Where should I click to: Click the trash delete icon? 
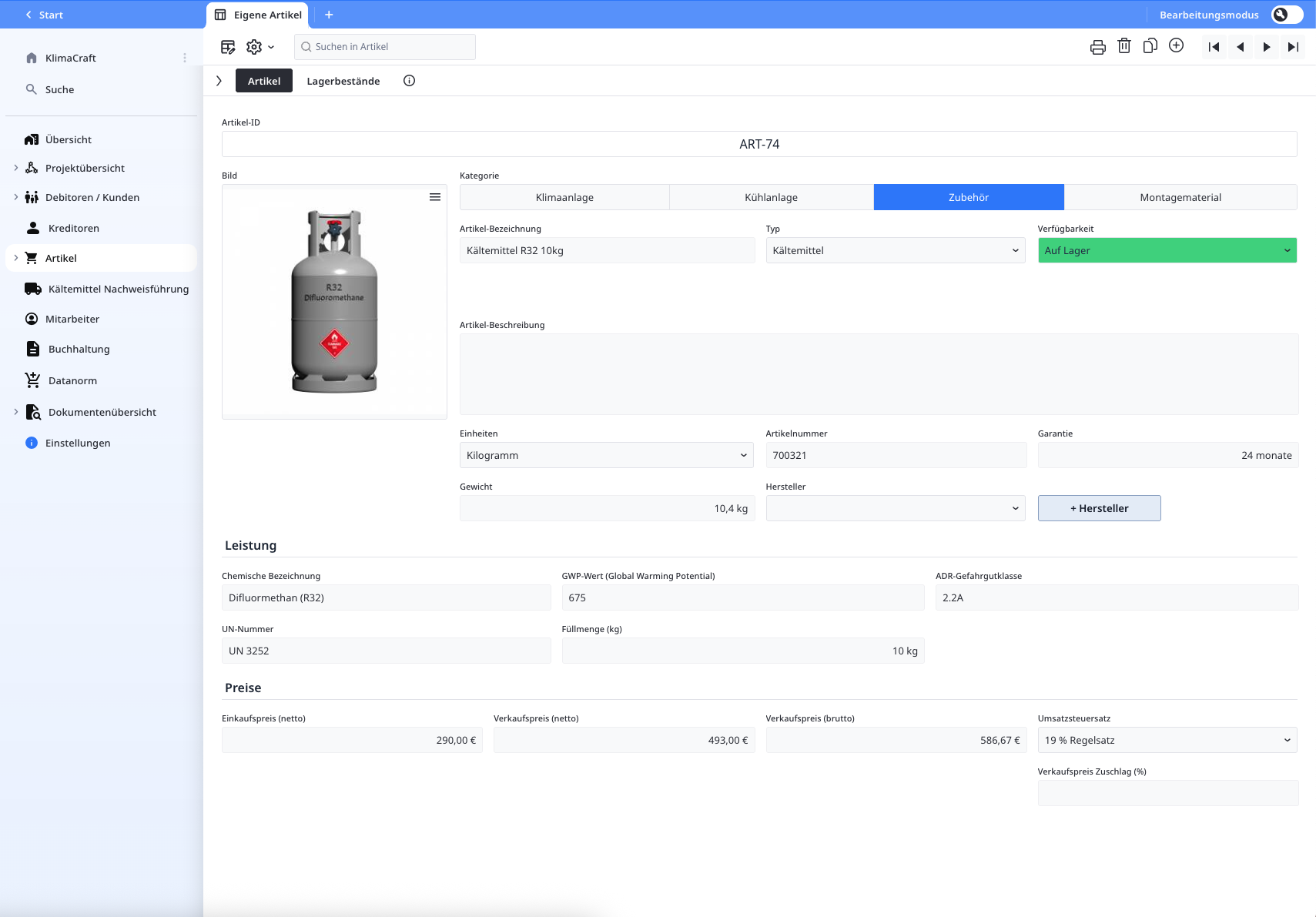tap(1123, 46)
